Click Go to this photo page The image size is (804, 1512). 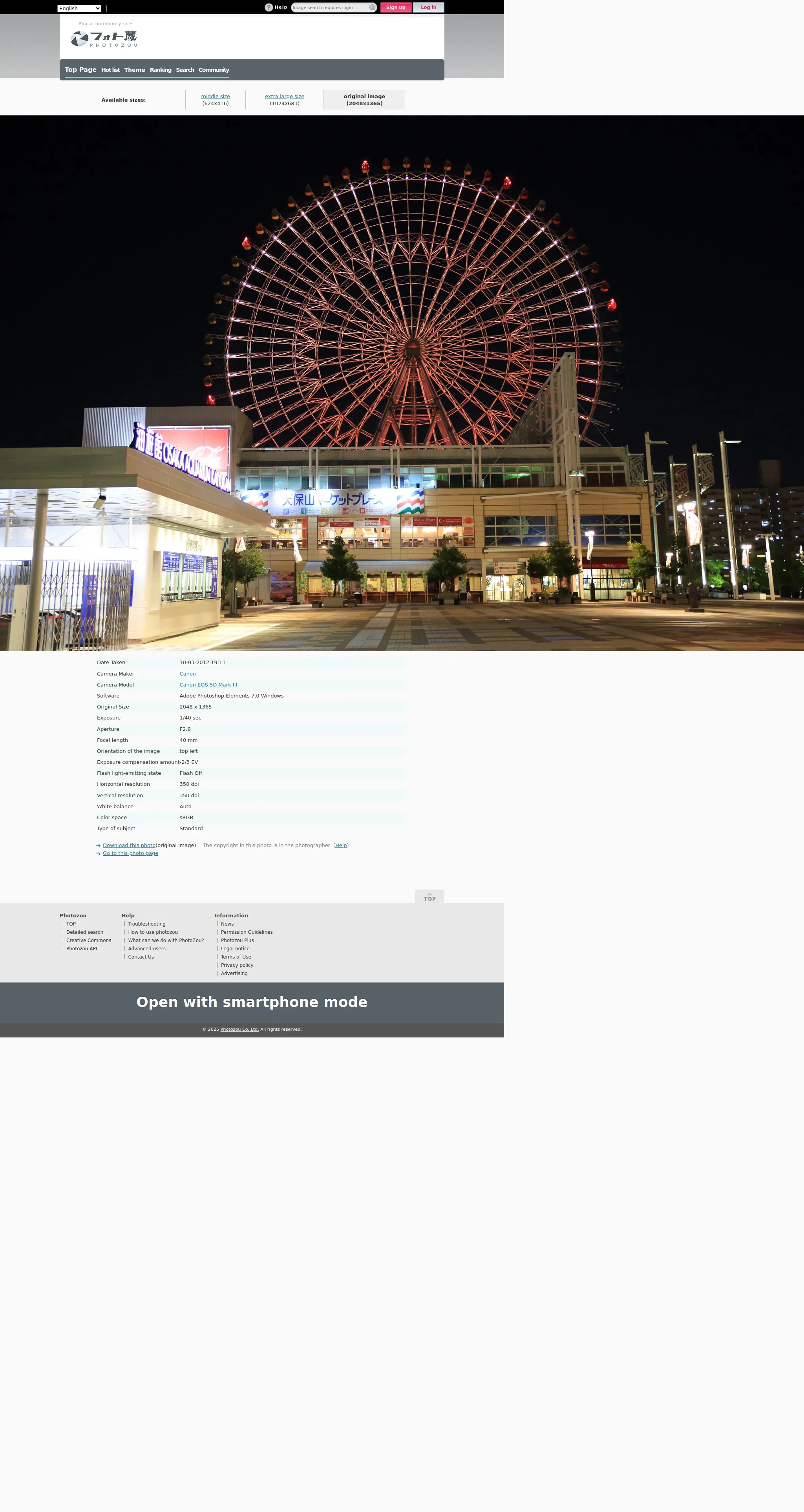click(130, 853)
